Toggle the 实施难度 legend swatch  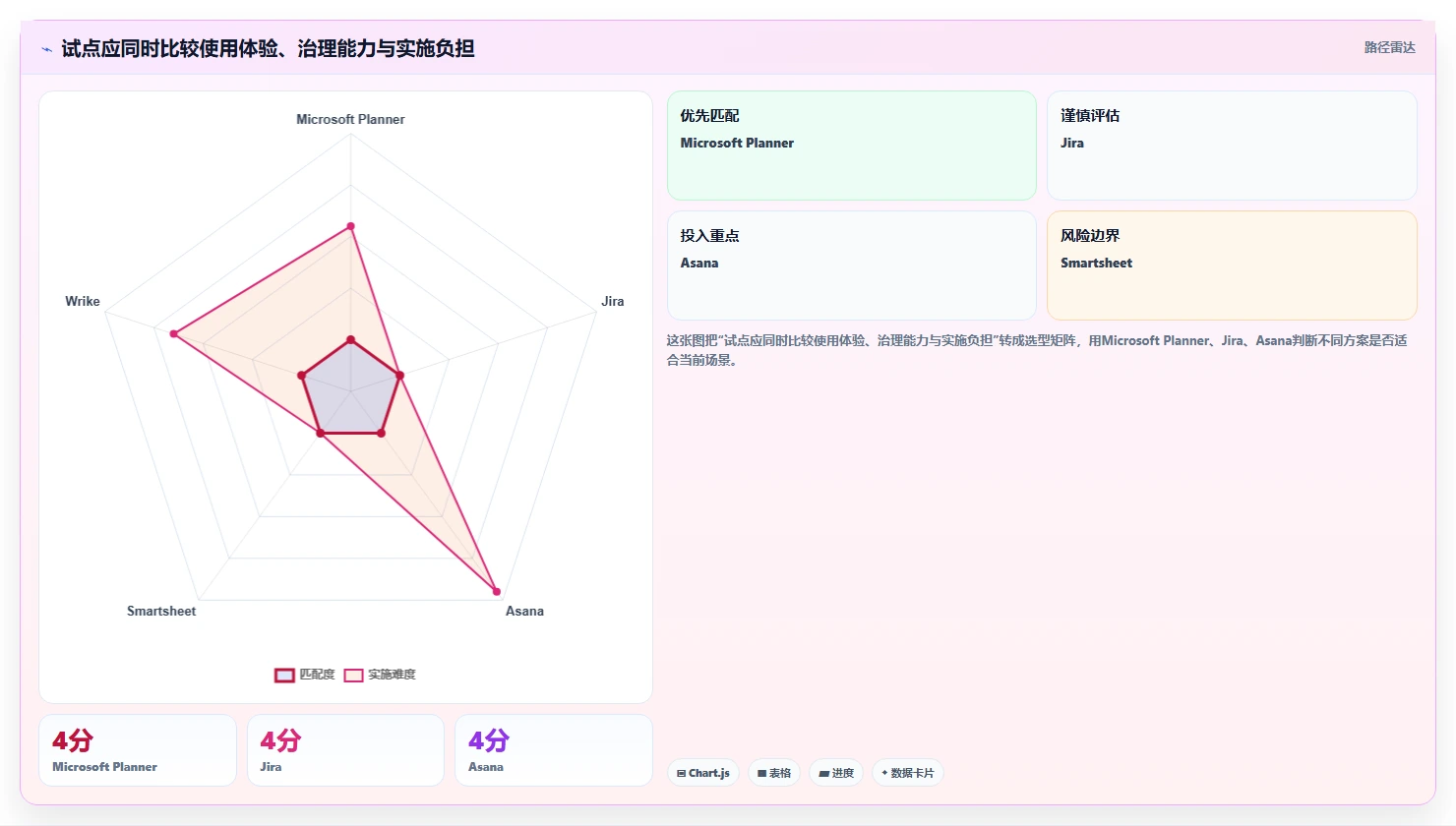coord(353,675)
